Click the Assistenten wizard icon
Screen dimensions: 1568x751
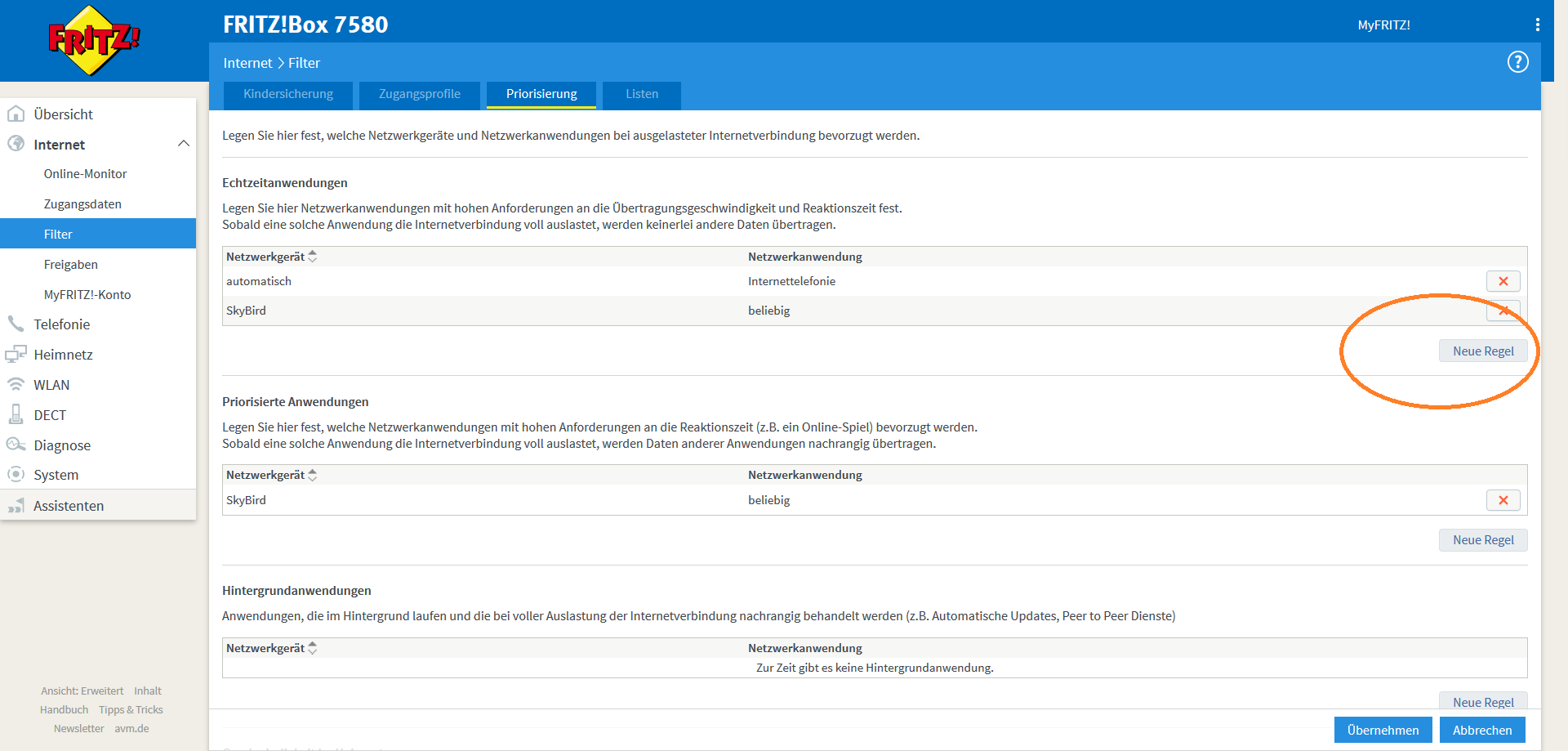(16, 505)
